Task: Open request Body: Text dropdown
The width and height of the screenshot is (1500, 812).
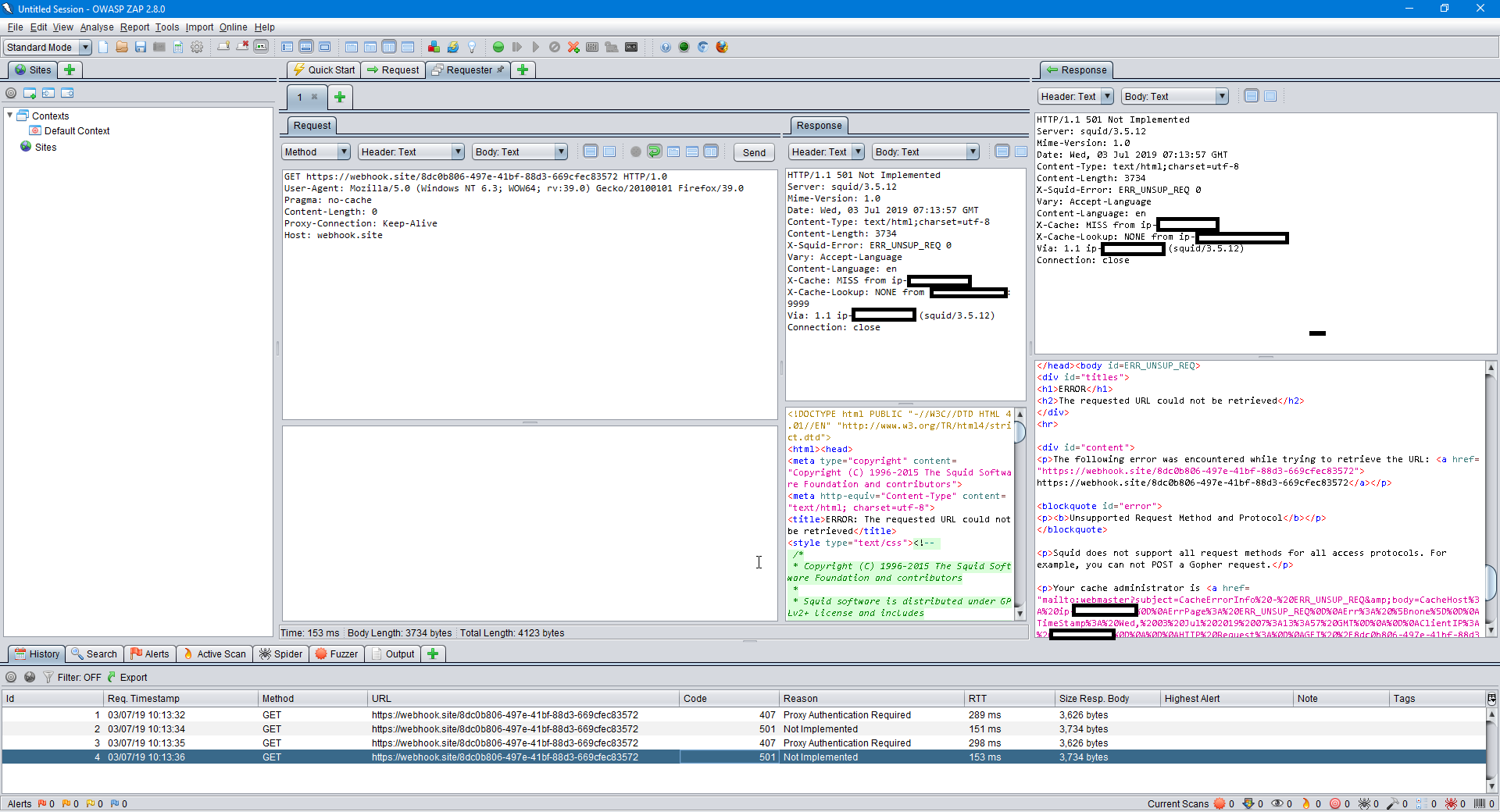Action: tap(520, 151)
